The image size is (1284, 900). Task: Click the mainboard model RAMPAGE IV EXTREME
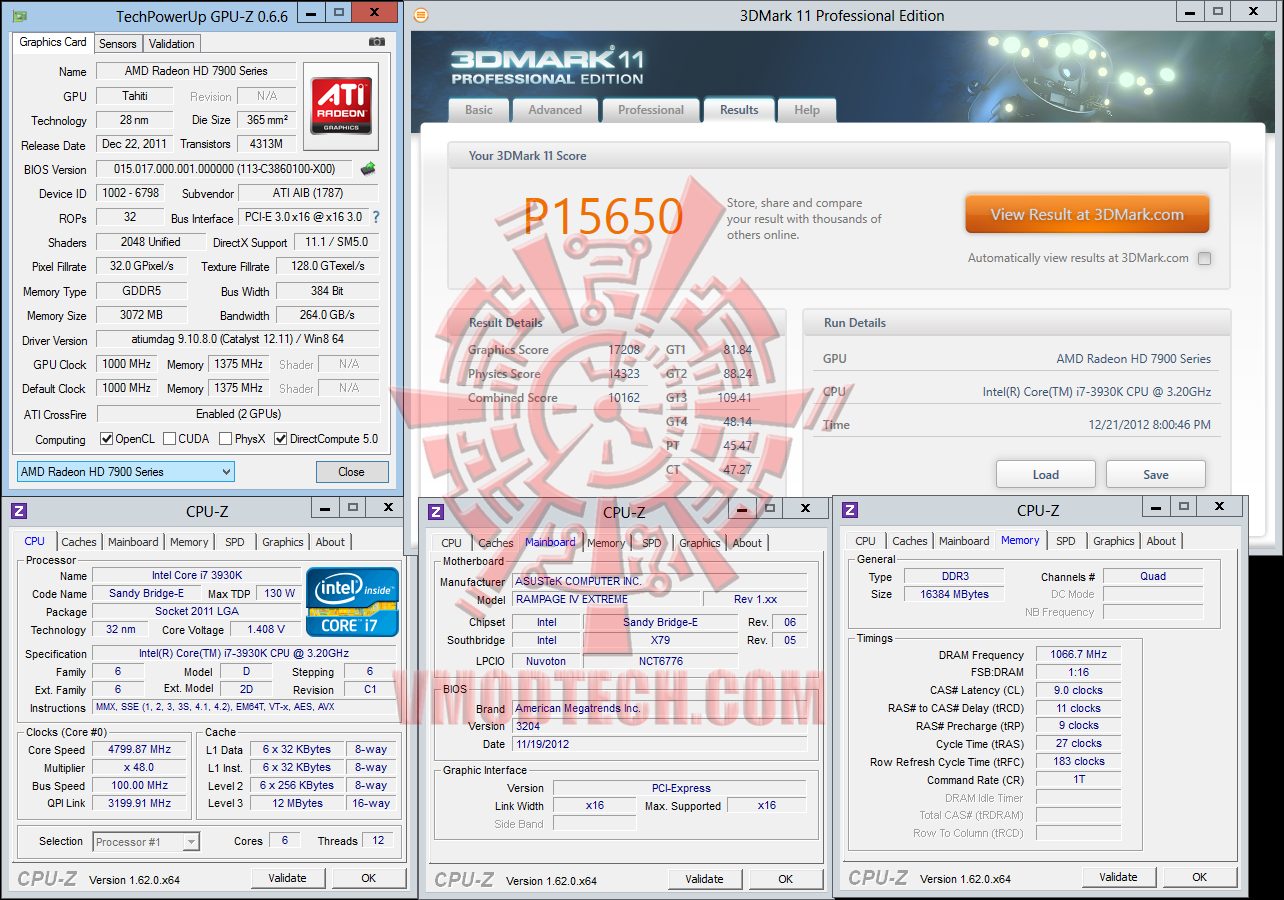tap(606, 599)
